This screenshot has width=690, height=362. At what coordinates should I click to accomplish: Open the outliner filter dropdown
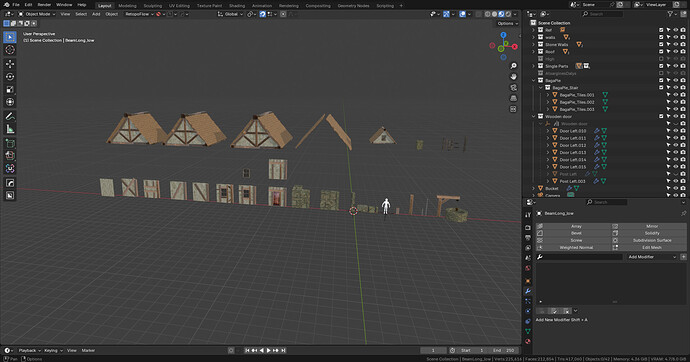click(672, 14)
